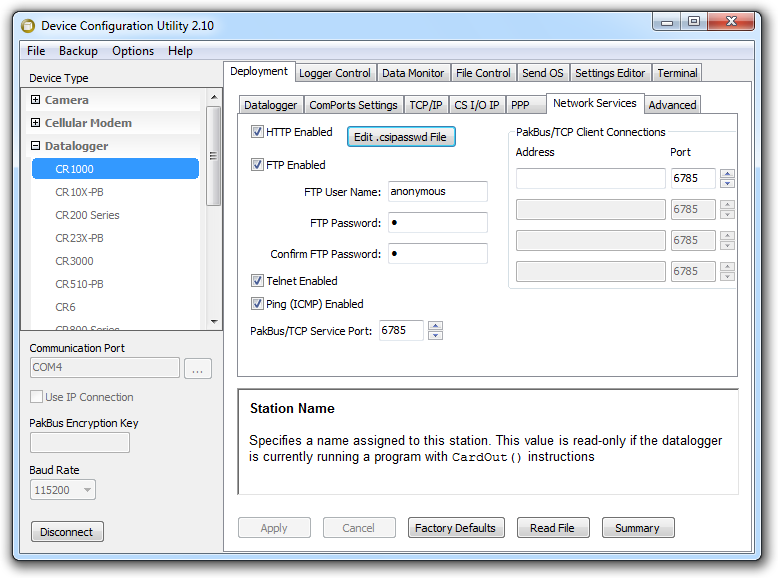Open the ComPorts Settings sub-tab
The height and width of the screenshot is (578, 778).
click(x=353, y=105)
